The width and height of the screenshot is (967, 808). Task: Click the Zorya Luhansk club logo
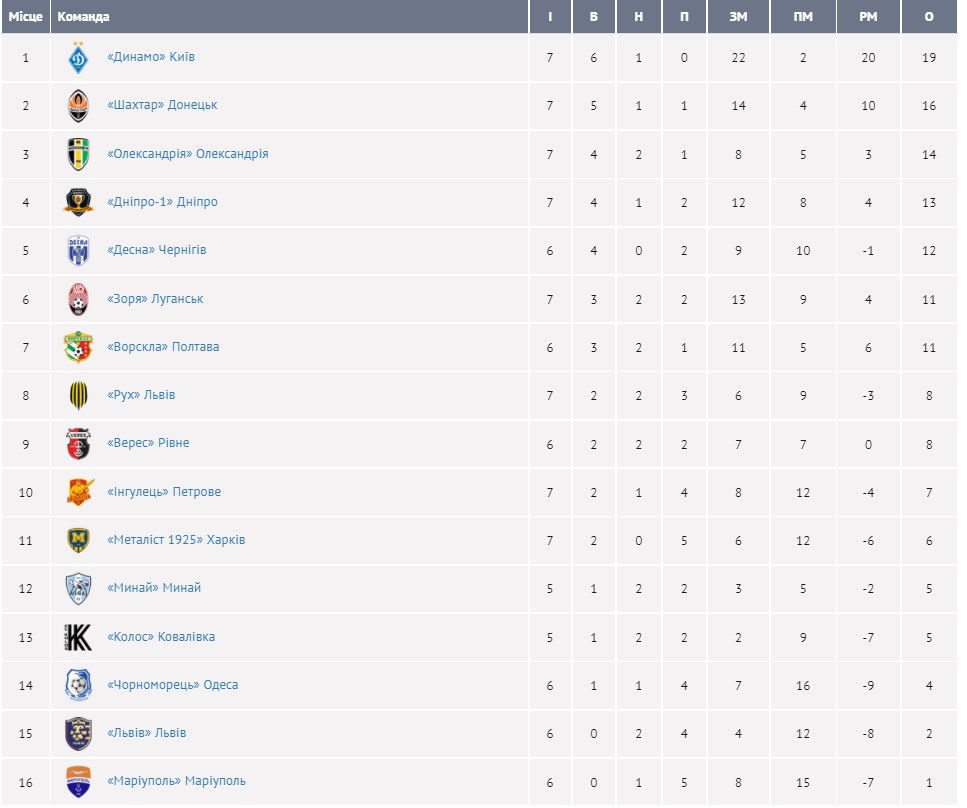click(78, 299)
